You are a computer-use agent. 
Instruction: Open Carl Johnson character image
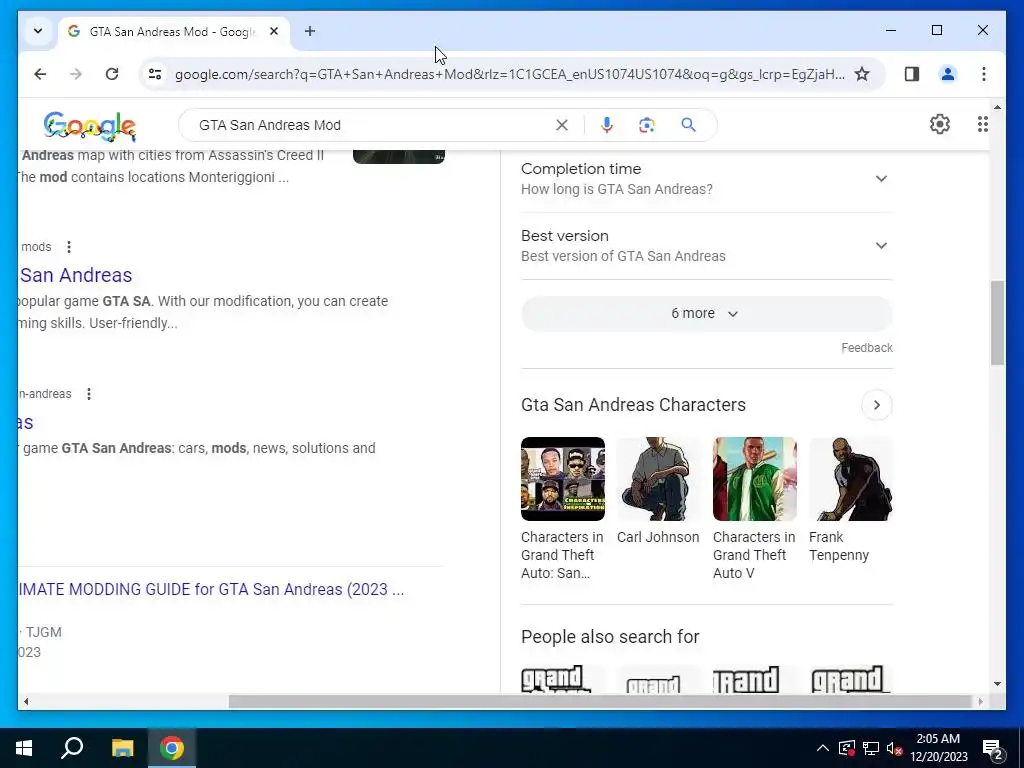(658, 479)
